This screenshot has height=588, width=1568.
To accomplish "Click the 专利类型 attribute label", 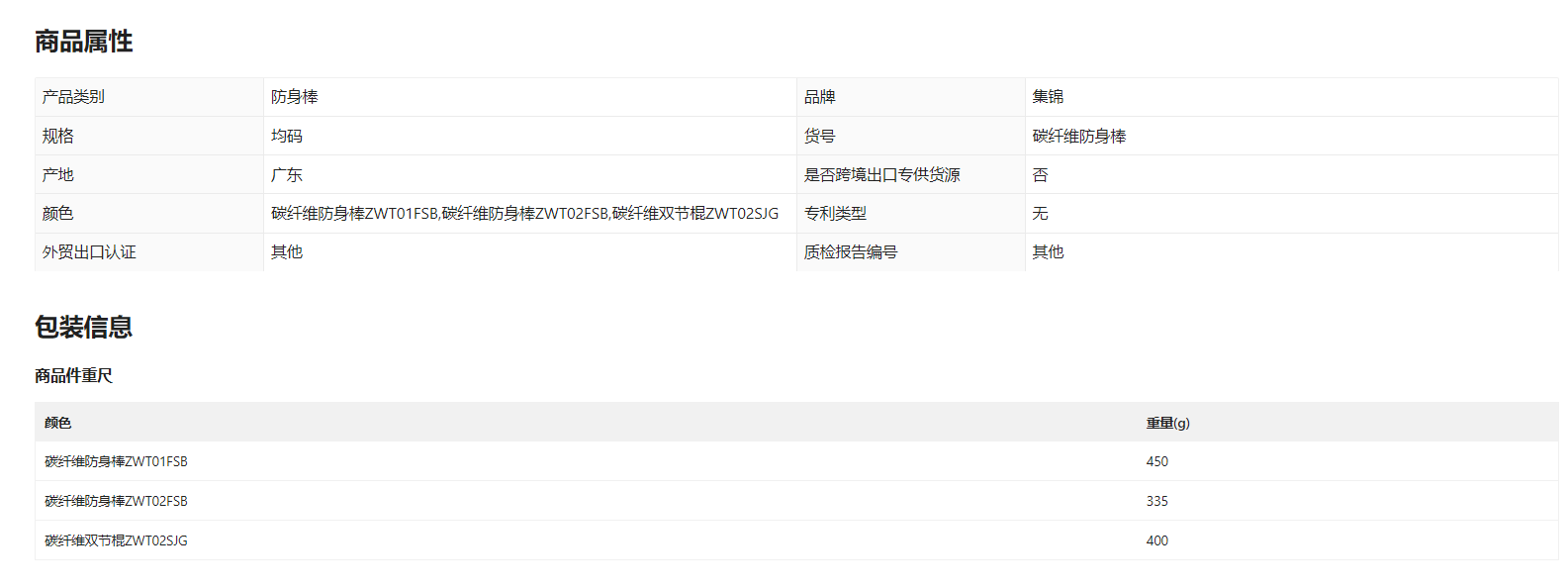I will tap(835, 214).
